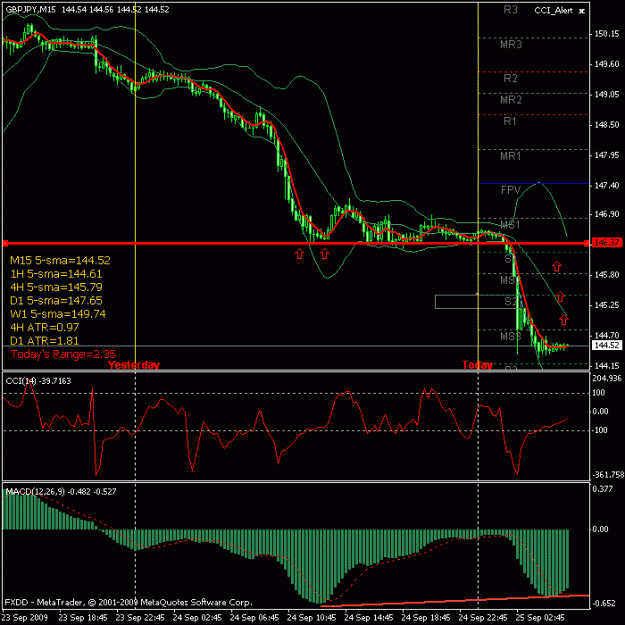Viewport: 625px width, 625px height.
Task: Click 204.936 on the CCI scale
Action: 607,378
